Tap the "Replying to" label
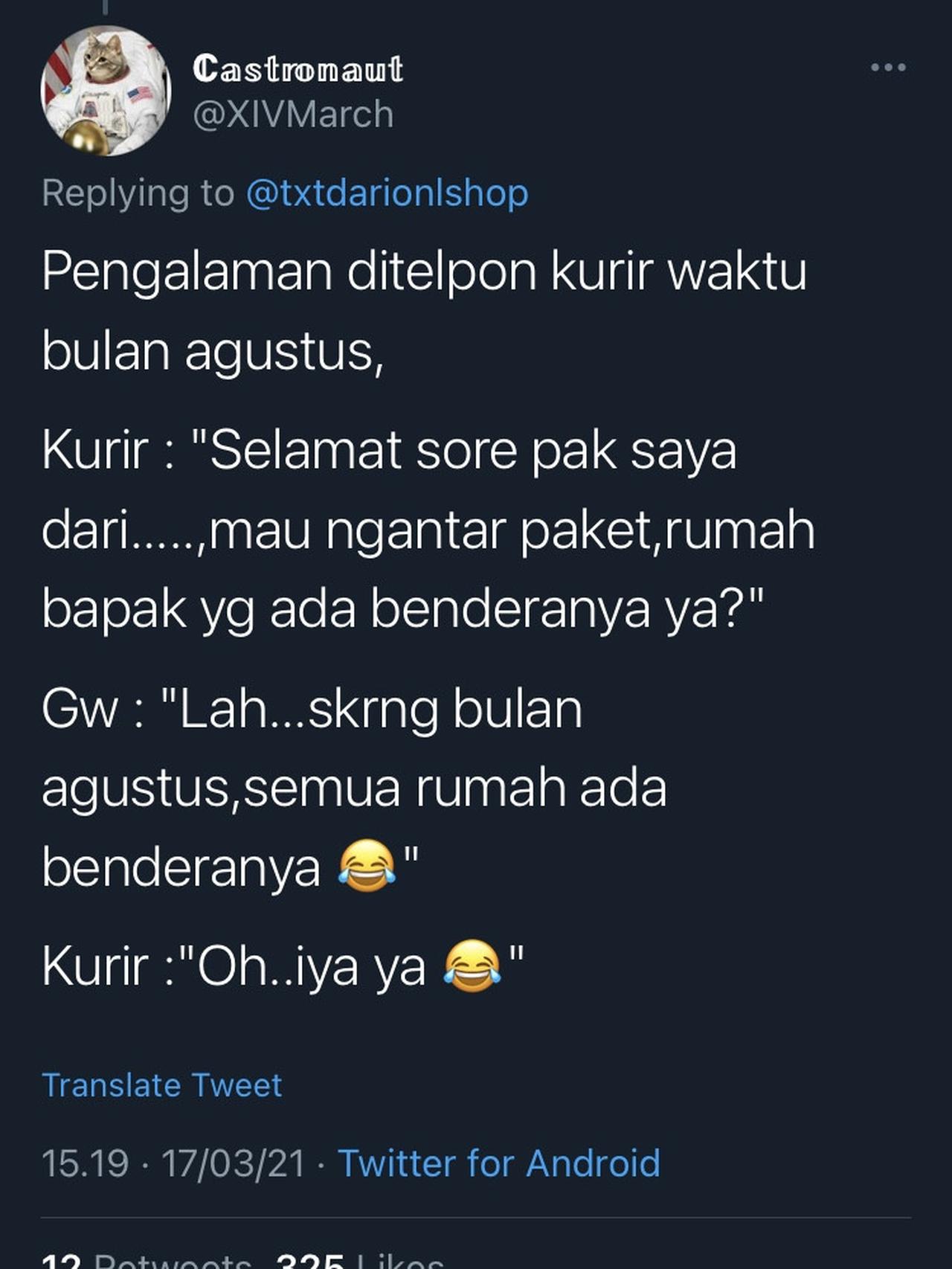The image size is (952, 1269). (138, 193)
